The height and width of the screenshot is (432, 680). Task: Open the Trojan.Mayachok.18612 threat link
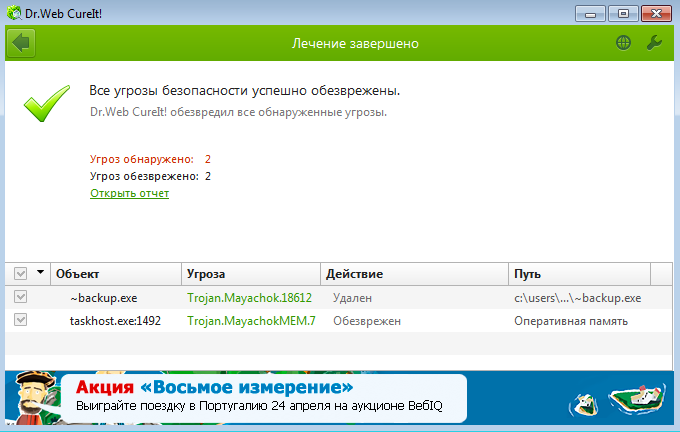tap(249, 298)
